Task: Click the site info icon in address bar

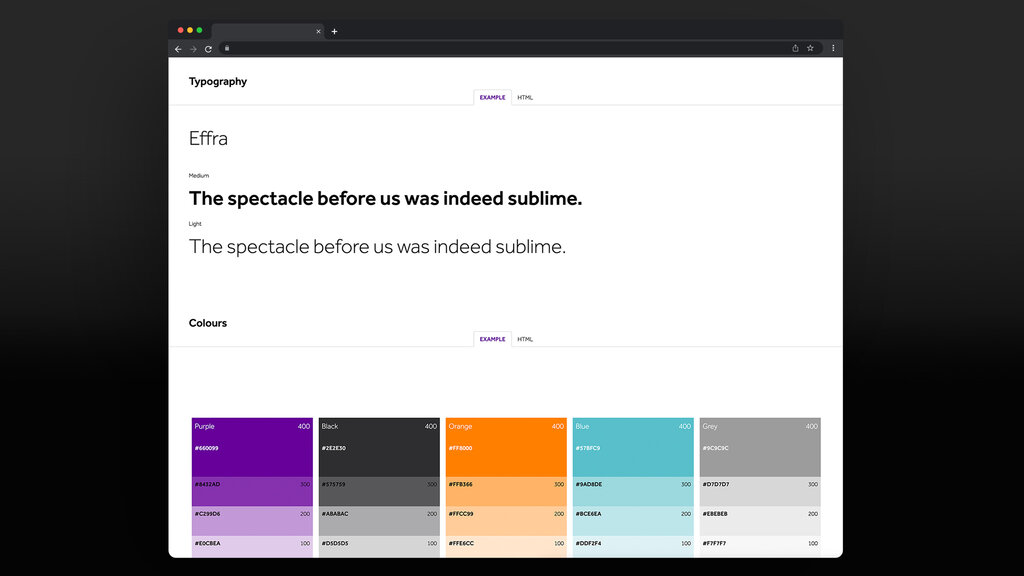Action: [227, 48]
